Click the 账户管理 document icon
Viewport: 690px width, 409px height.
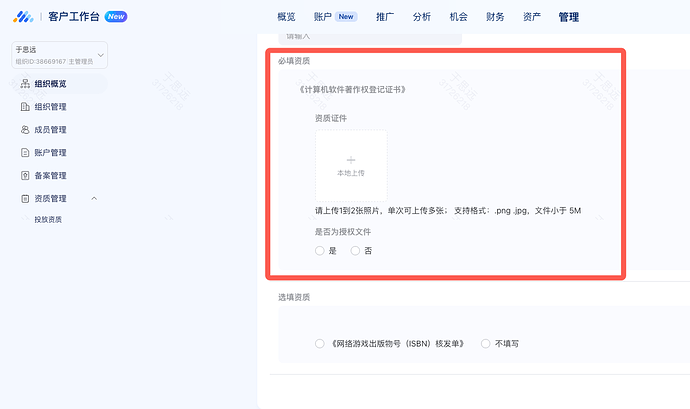25,152
